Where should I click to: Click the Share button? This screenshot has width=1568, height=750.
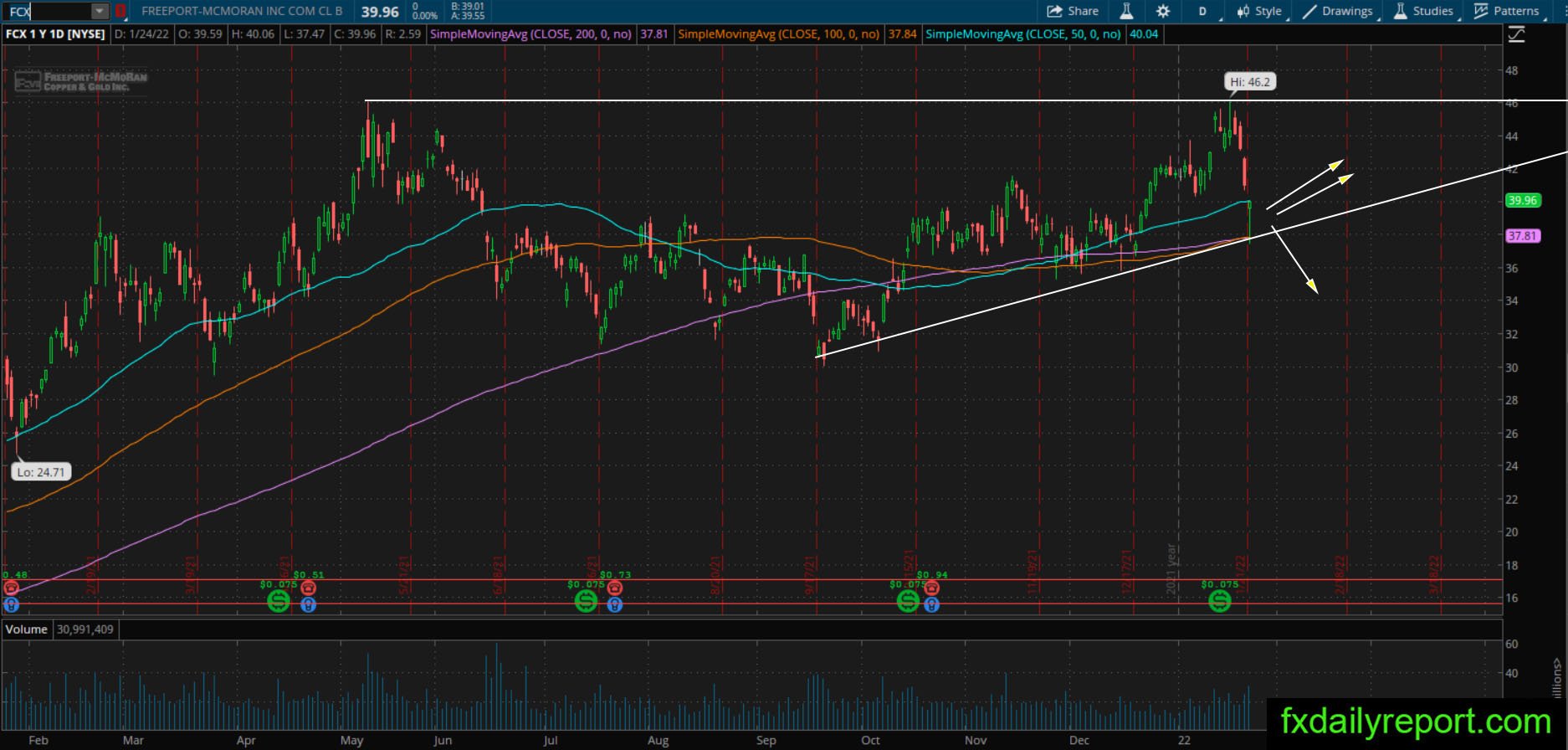tap(1073, 11)
